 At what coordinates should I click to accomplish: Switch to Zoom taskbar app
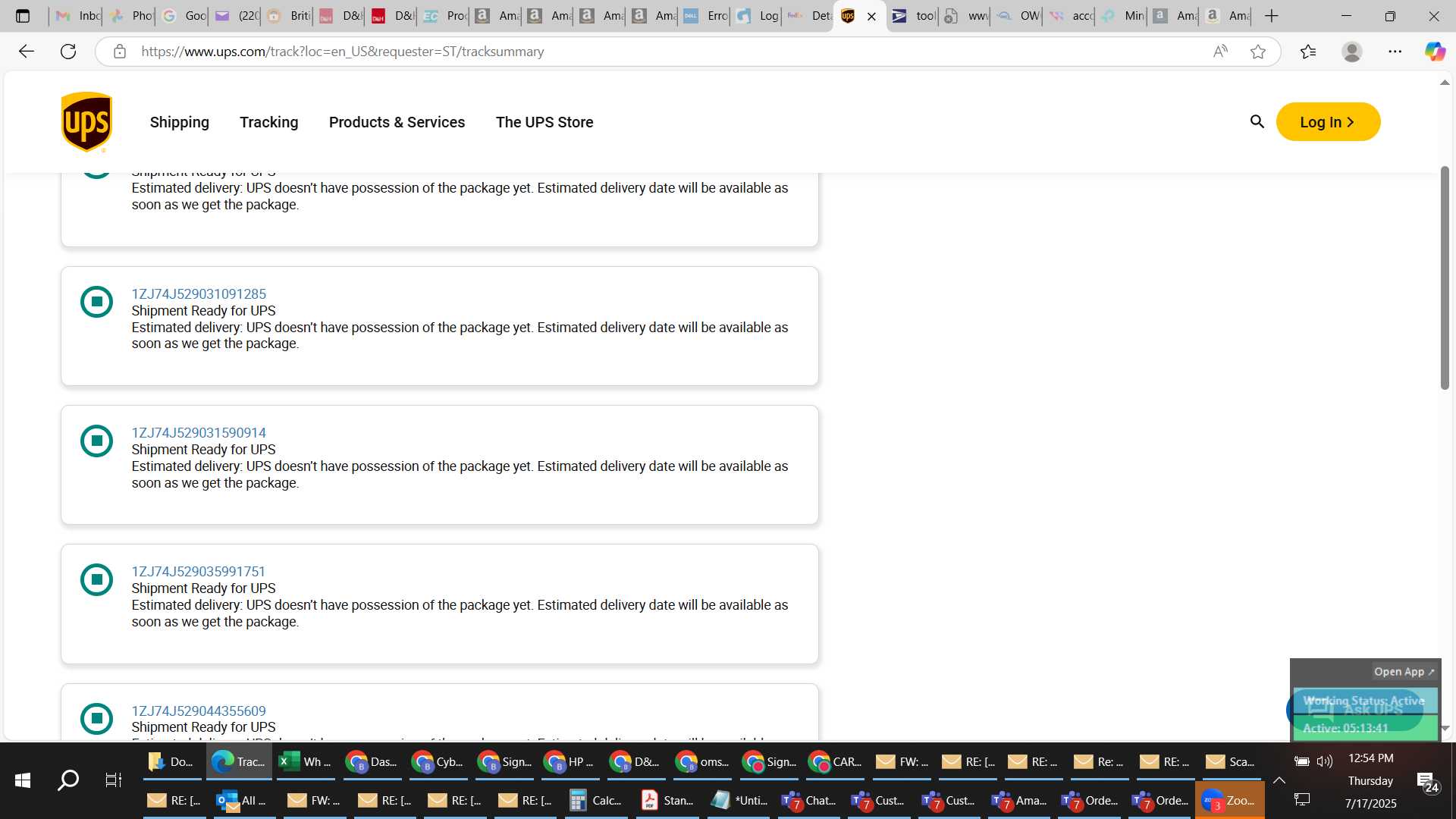coord(1229,800)
